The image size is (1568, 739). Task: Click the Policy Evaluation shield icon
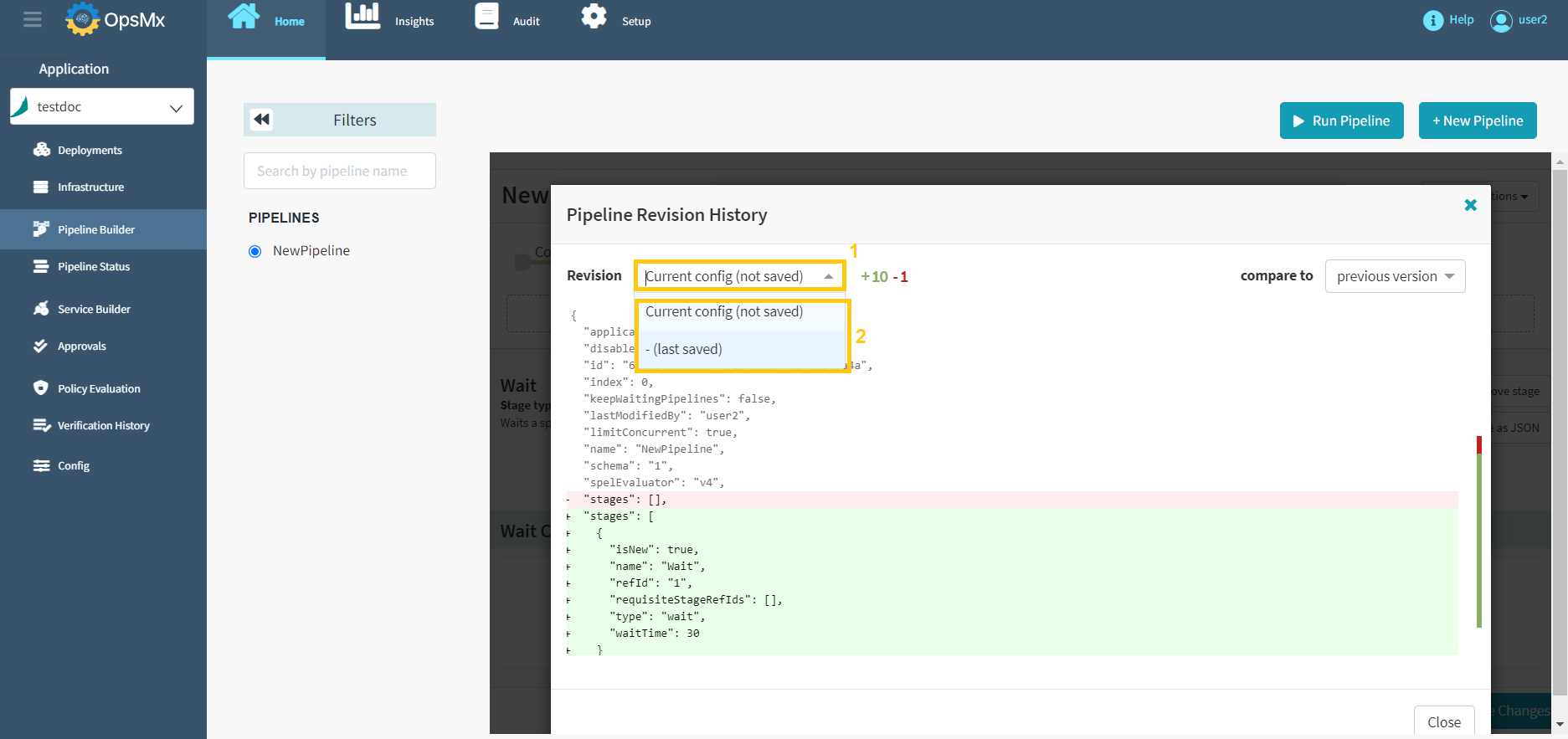click(40, 388)
